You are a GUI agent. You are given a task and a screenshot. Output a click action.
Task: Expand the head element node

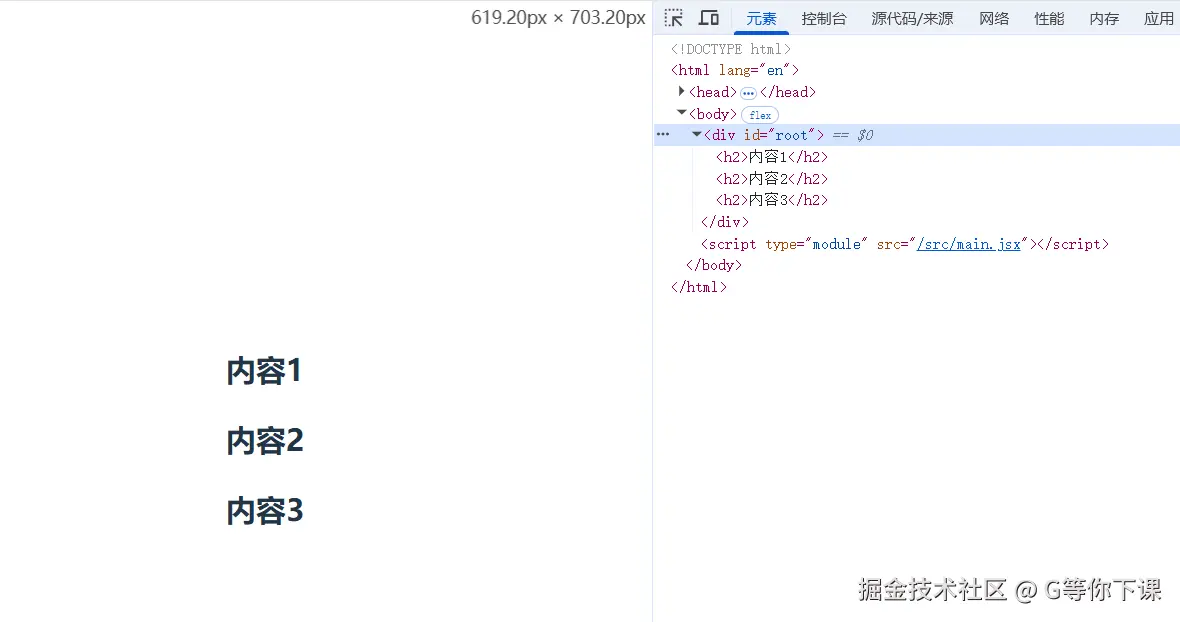(x=681, y=91)
